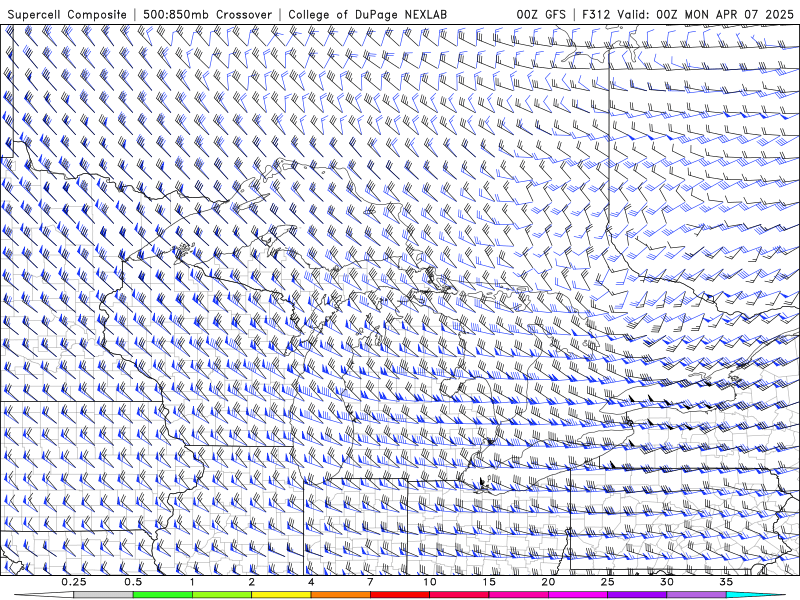Click 'F312 Valid: 00Z MON APR 07 2025' text
Image resolution: width=800 pixels, height=600 pixels.
coord(688,15)
